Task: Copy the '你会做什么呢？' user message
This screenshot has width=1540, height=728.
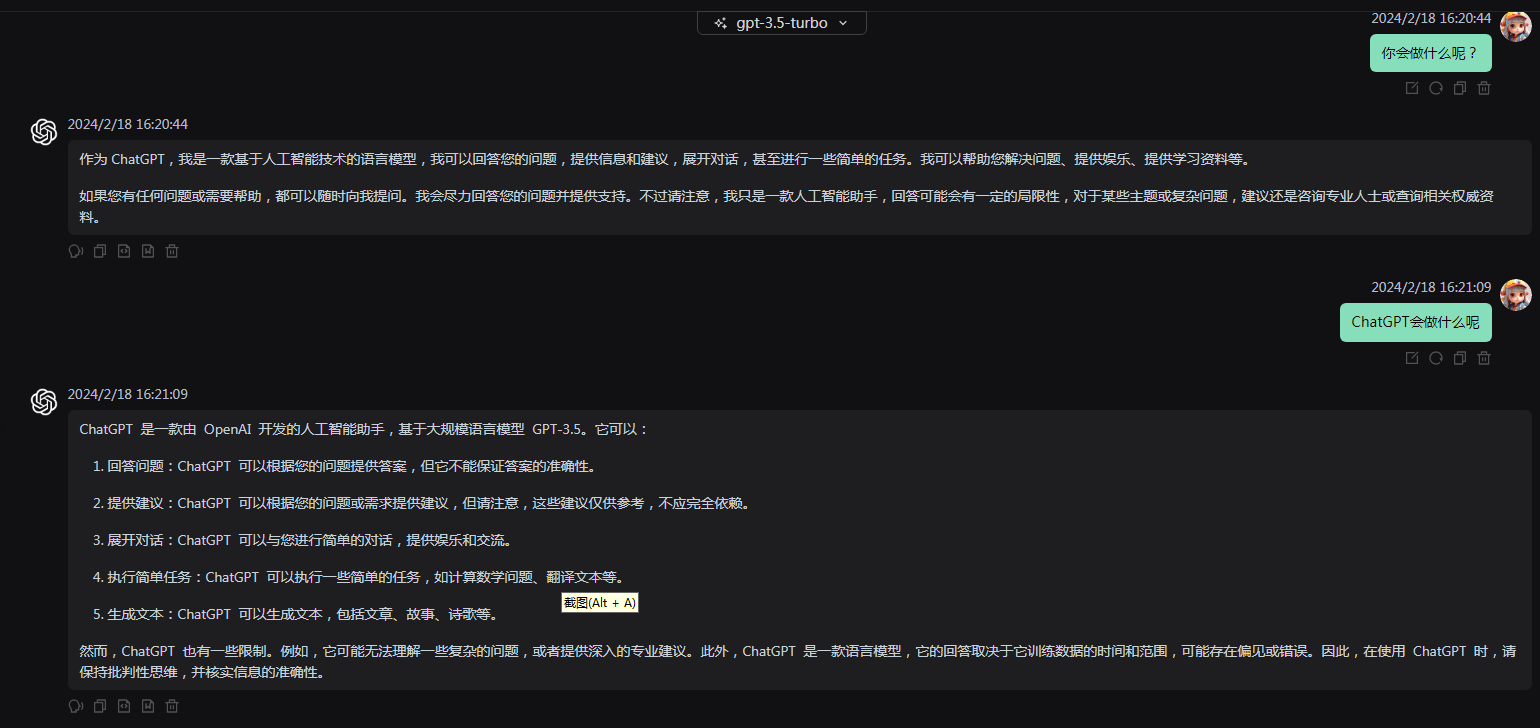Action: (1459, 88)
